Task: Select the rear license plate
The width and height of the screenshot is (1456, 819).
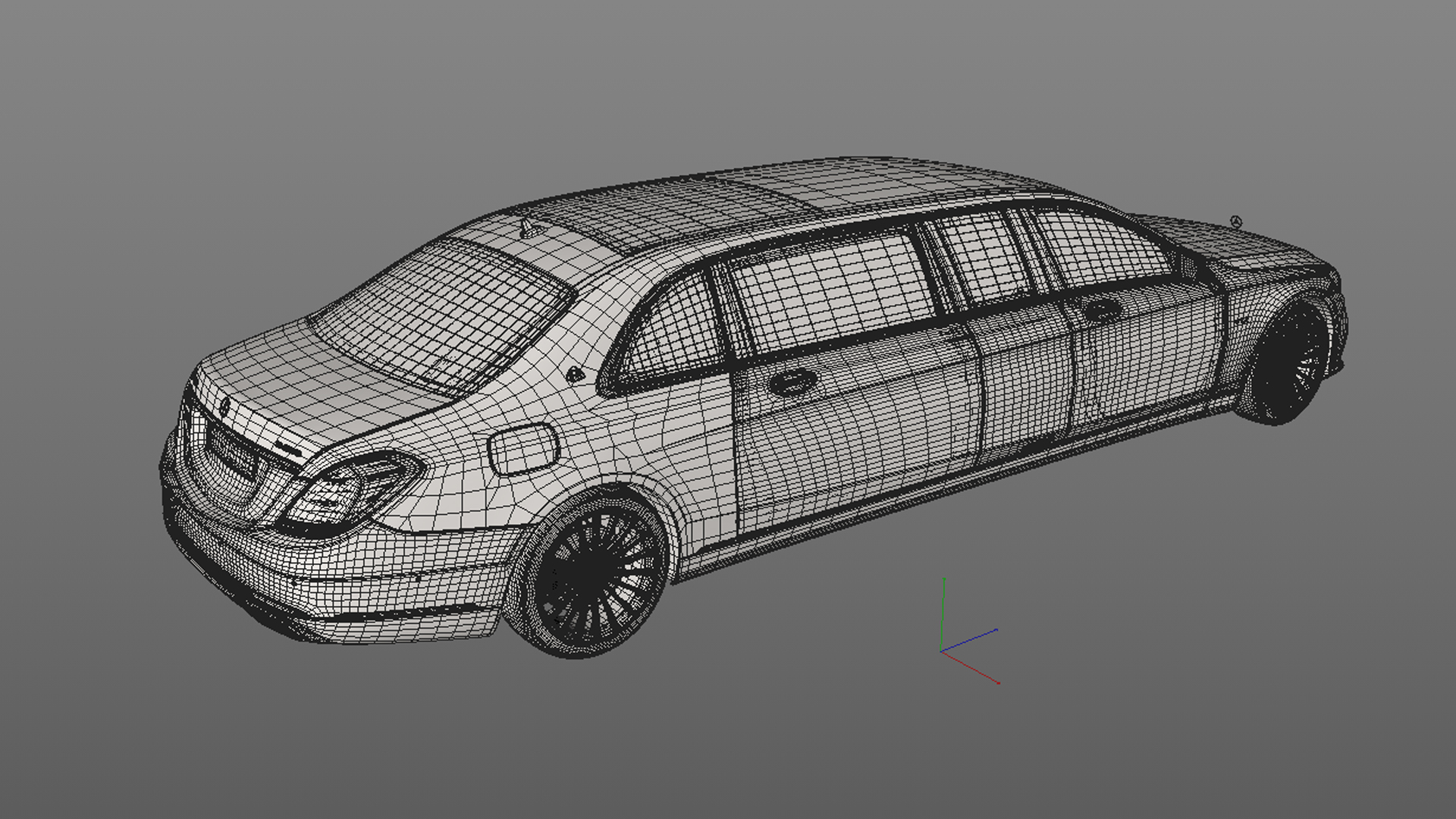Action: pos(232,453)
